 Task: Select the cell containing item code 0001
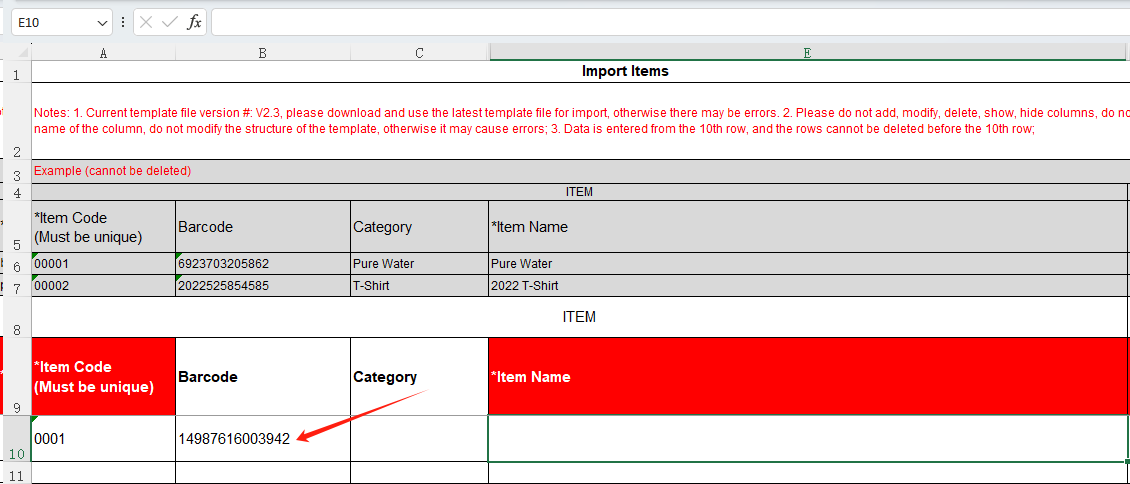click(x=103, y=439)
